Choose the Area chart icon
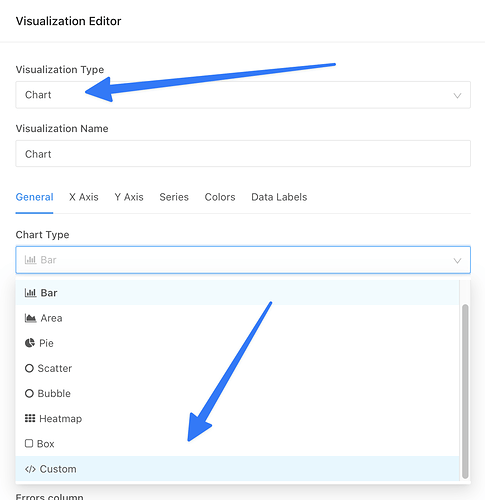This screenshot has height=500, width=485. point(30,318)
